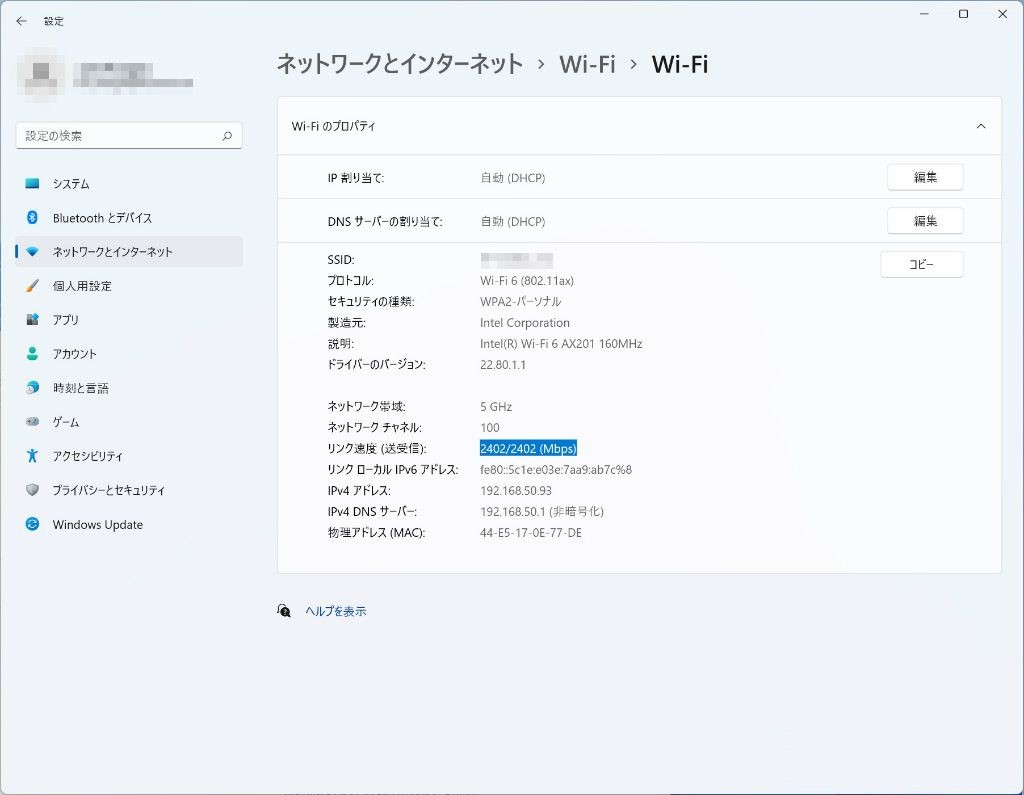1024x795 pixels.
Task: Edit DNS サーバーの割り当て setting
Action: point(924,221)
